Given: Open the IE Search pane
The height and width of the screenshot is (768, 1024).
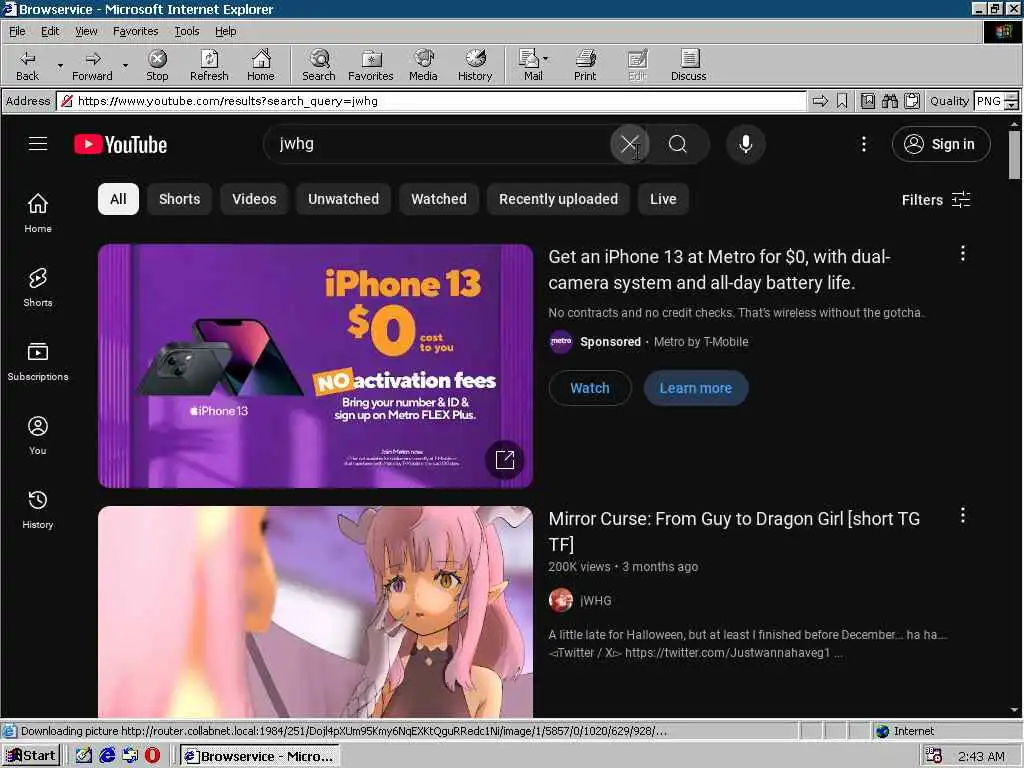Looking at the screenshot, I should pyautogui.click(x=319, y=65).
